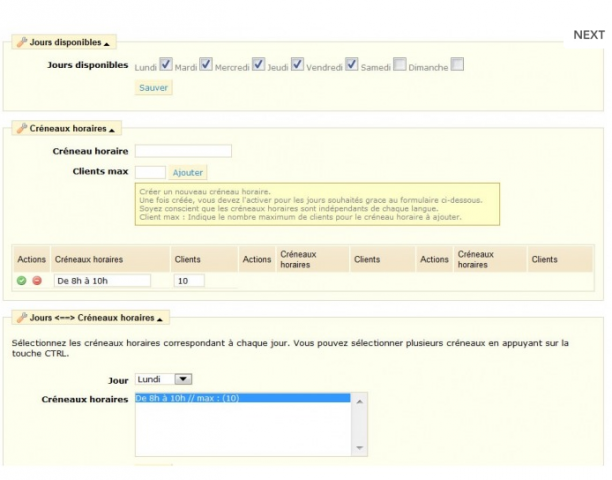
Task: Click the Clients max input field
Action: click(150, 172)
